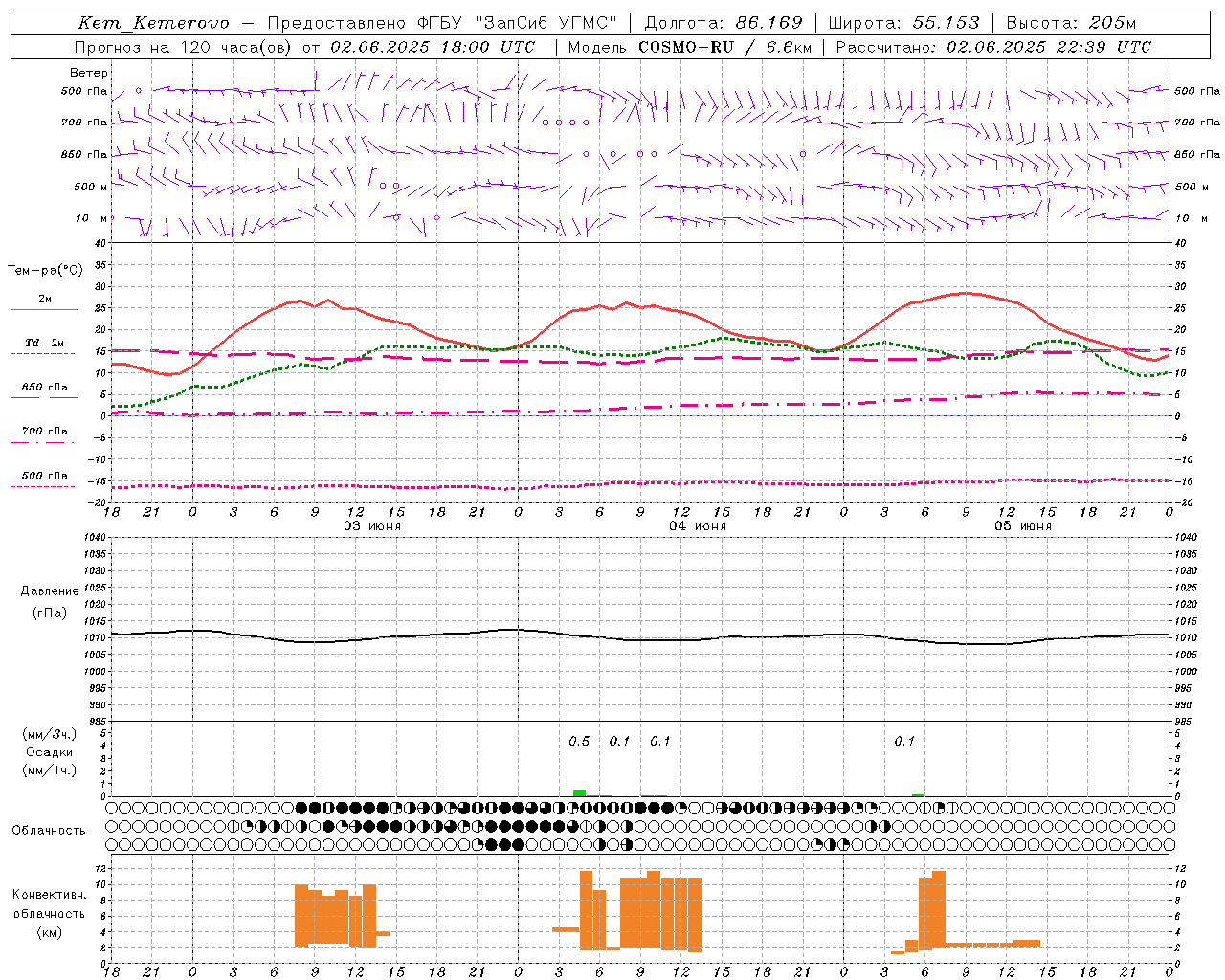
Task: Click the Облачность row label
Action: coord(49,831)
